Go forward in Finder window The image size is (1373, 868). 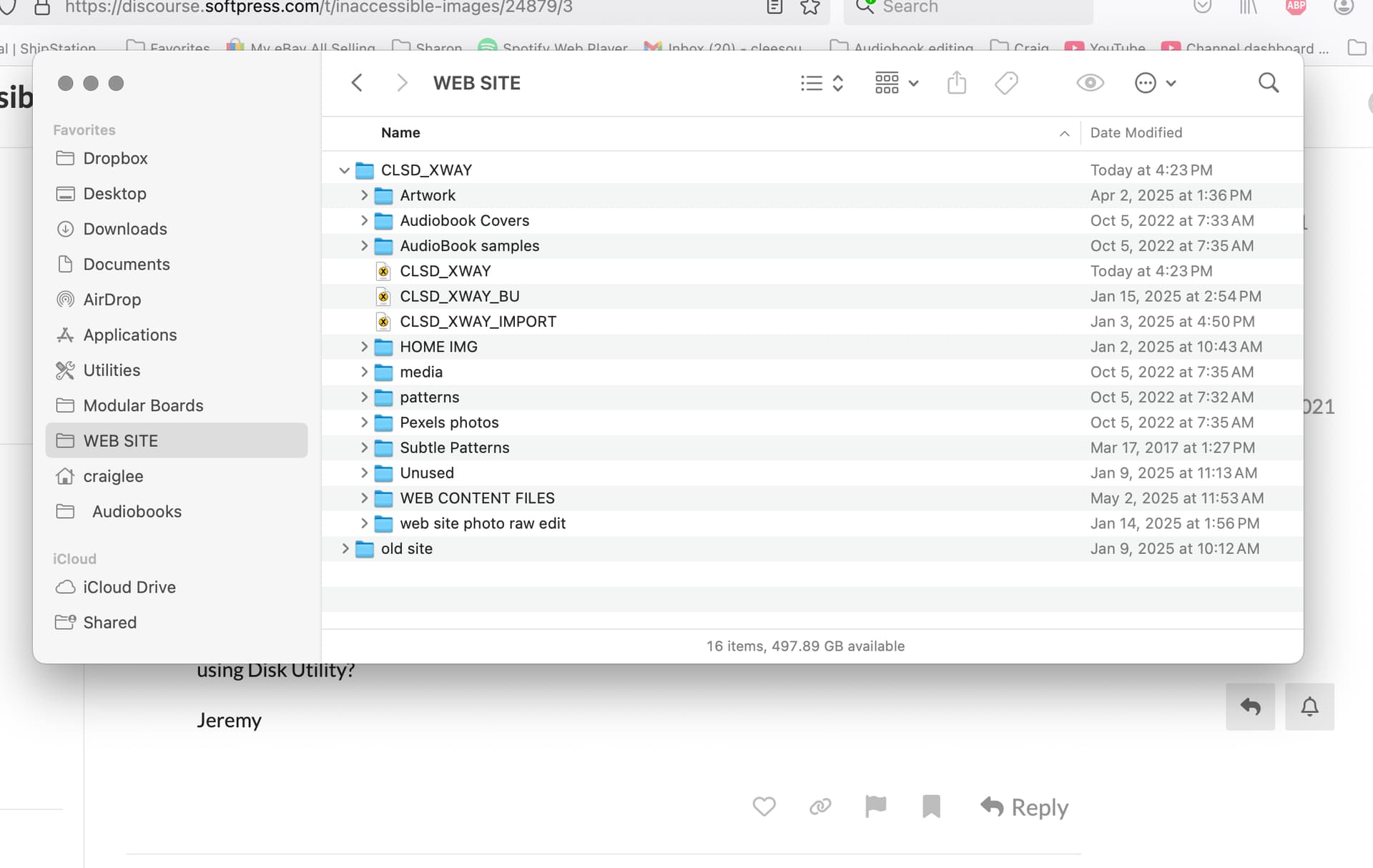pos(402,83)
